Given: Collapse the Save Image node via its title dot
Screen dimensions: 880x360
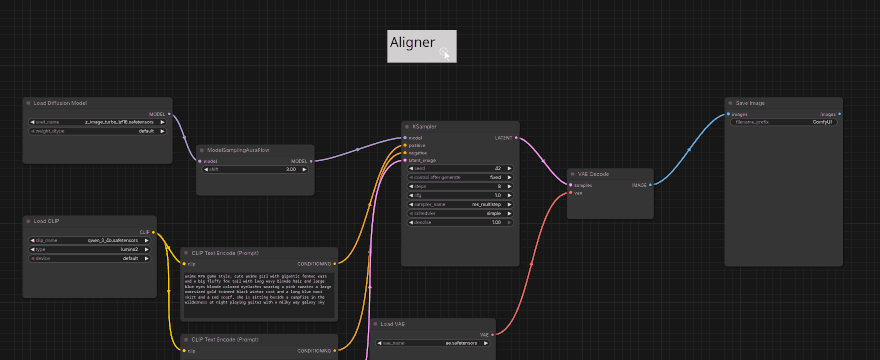Looking at the screenshot, I should tap(730, 103).
